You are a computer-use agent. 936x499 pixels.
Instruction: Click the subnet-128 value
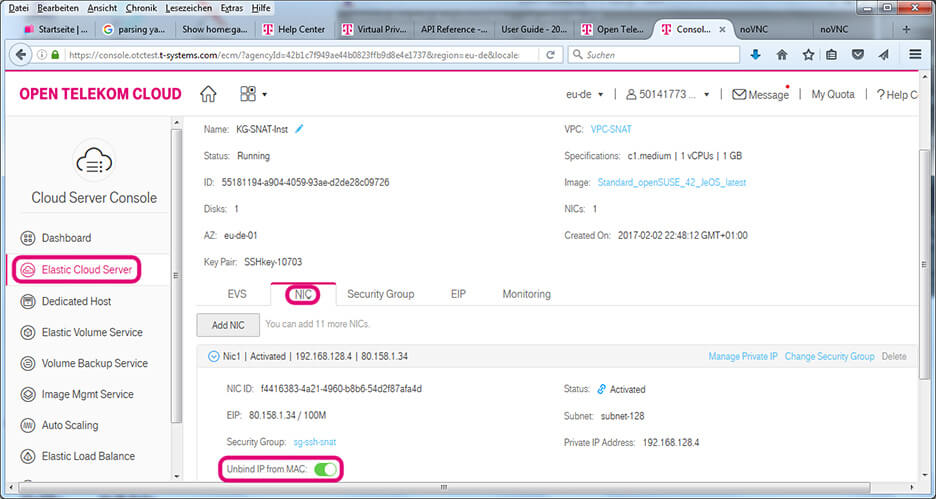(623, 416)
